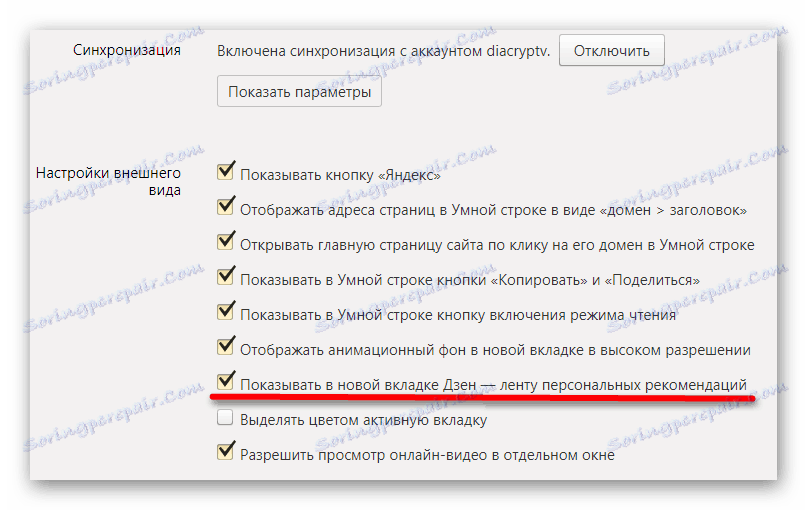Toggle онлайн-видео в отдельном окне checkbox

[x=225, y=451]
